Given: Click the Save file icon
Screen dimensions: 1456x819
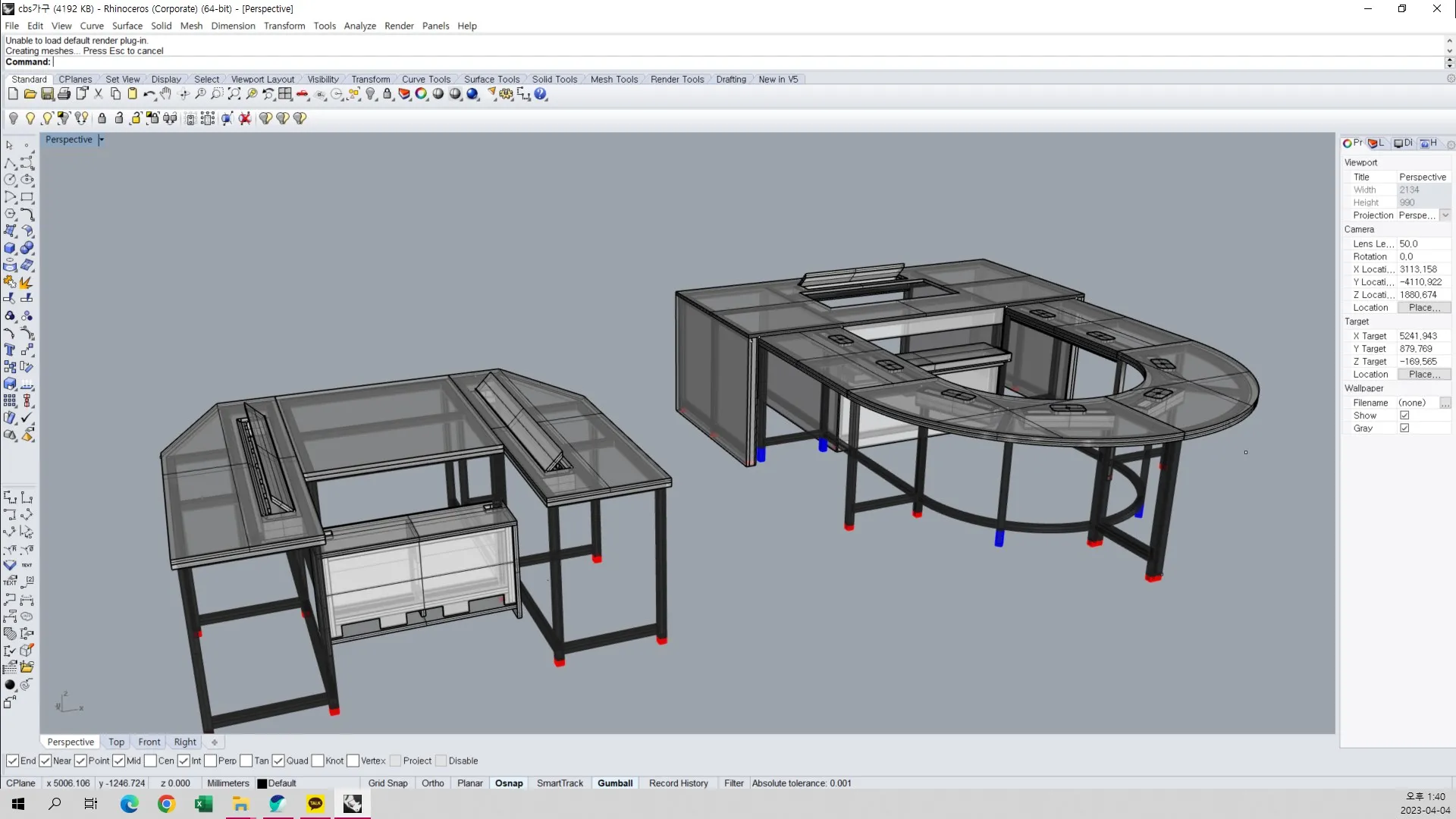Looking at the screenshot, I should tap(47, 94).
